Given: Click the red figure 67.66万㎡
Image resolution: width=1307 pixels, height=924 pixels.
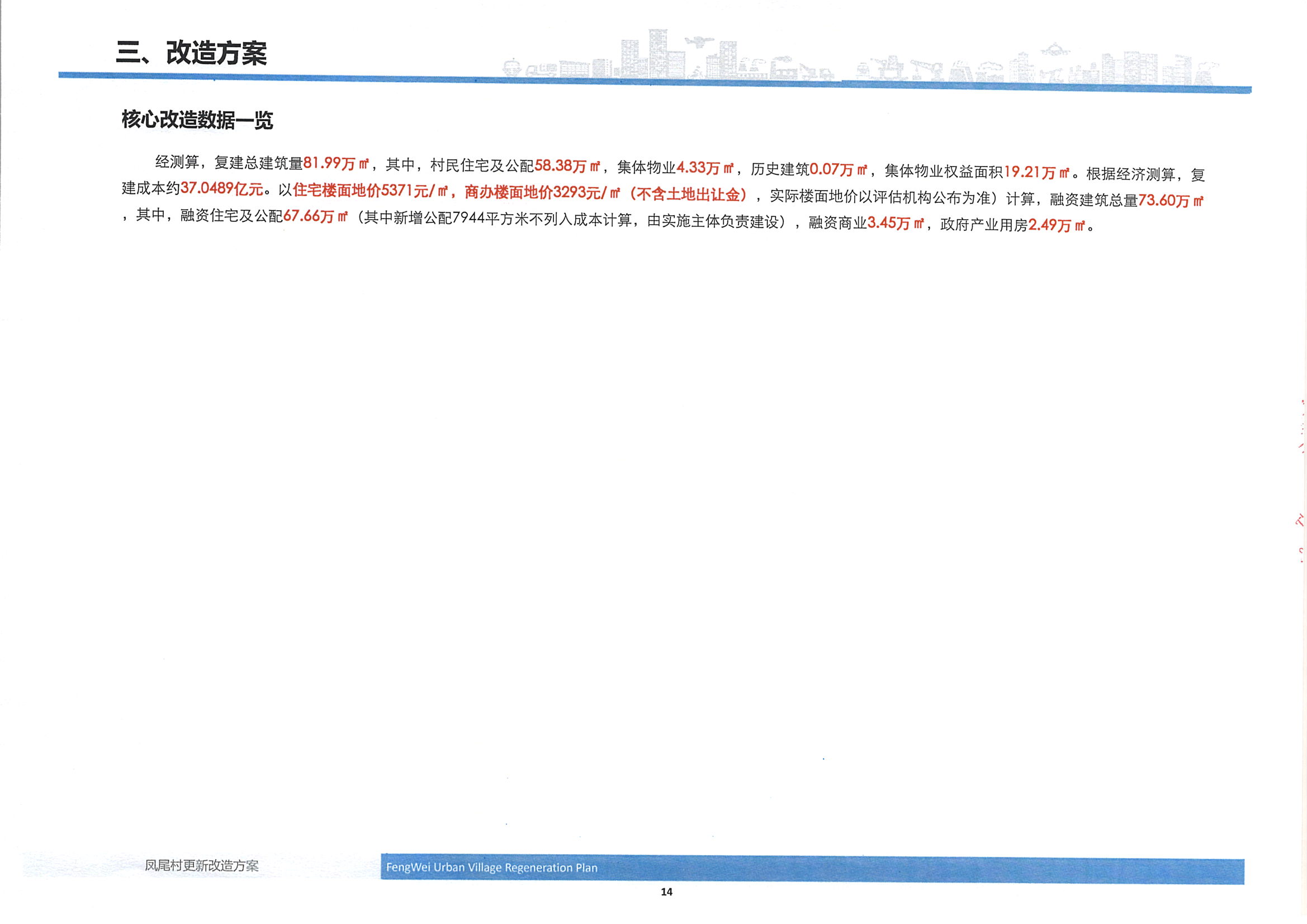Looking at the screenshot, I should pyautogui.click(x=315, y=216).
